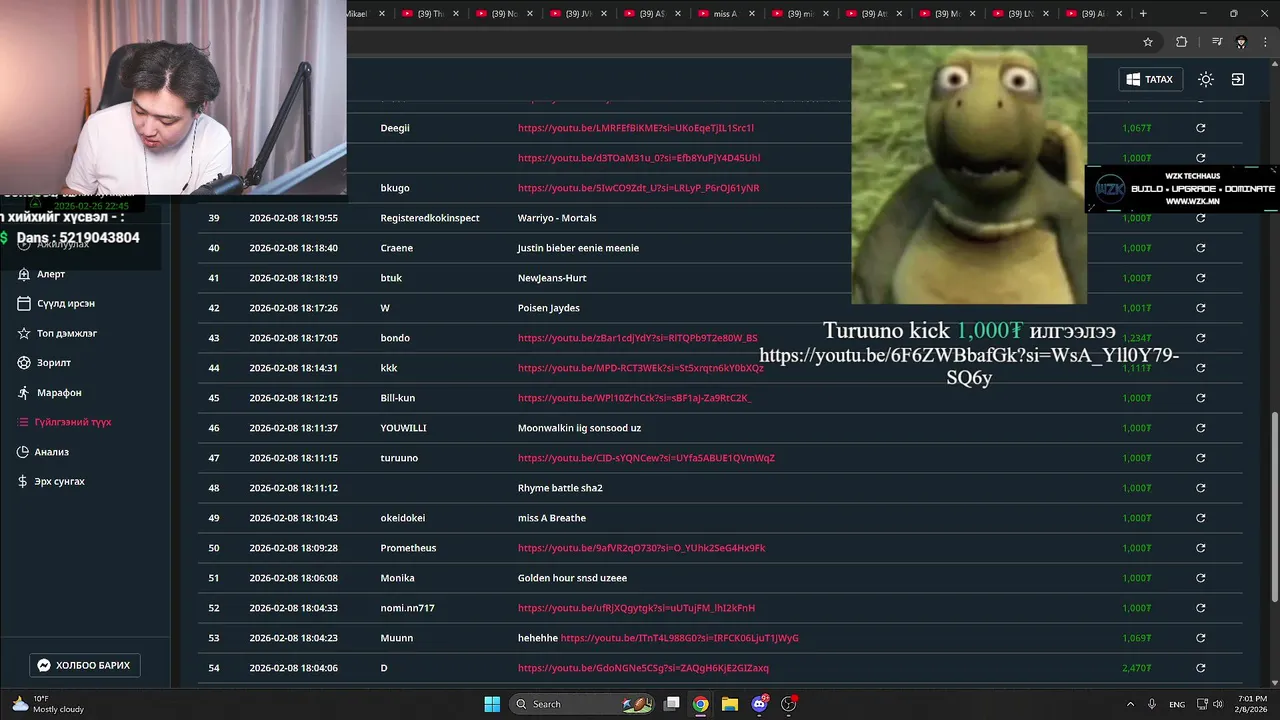Refresh row 50 from Prometheus
The image size is (1280, 720).
pyautogui.click(x=1200, y=548)
